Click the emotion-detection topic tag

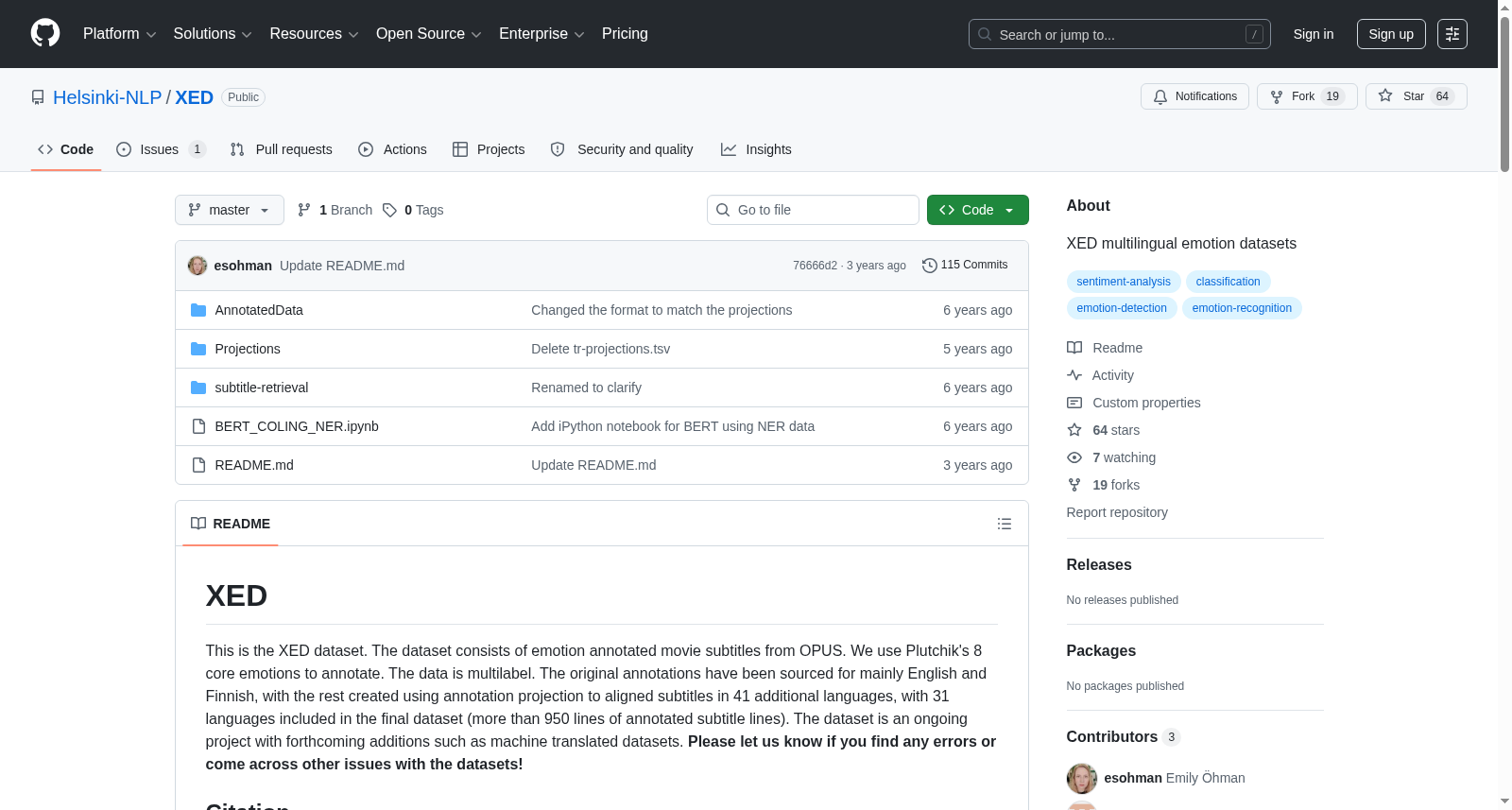pos(1122,308)
